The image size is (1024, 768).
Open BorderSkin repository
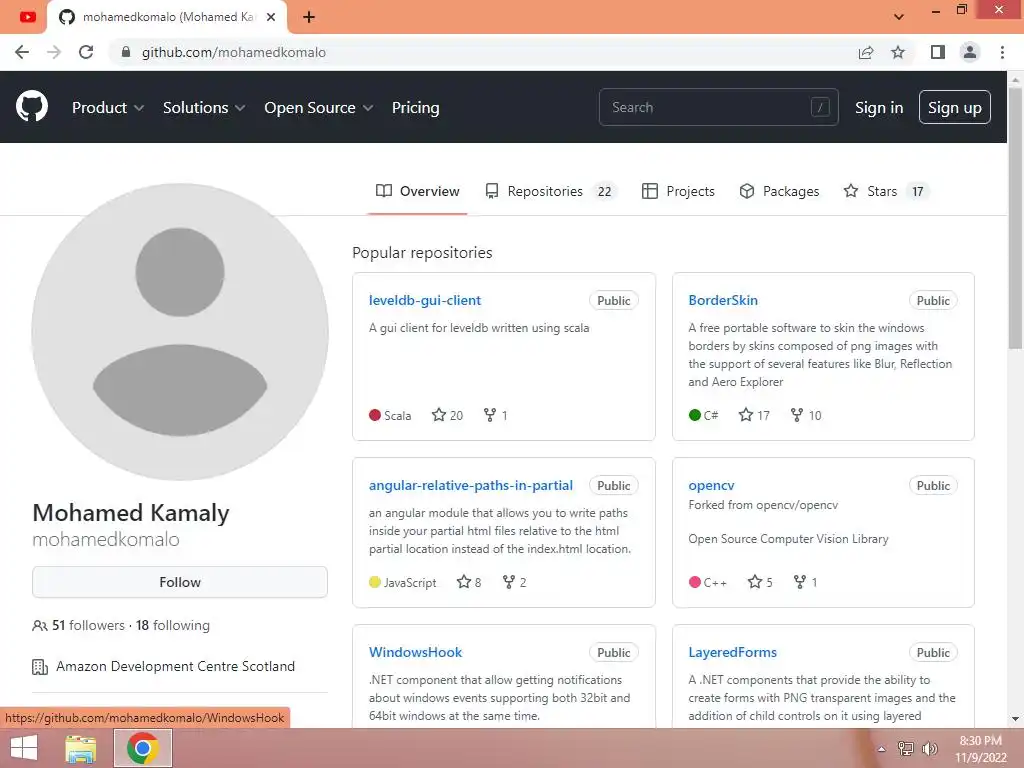click(723, 300)
